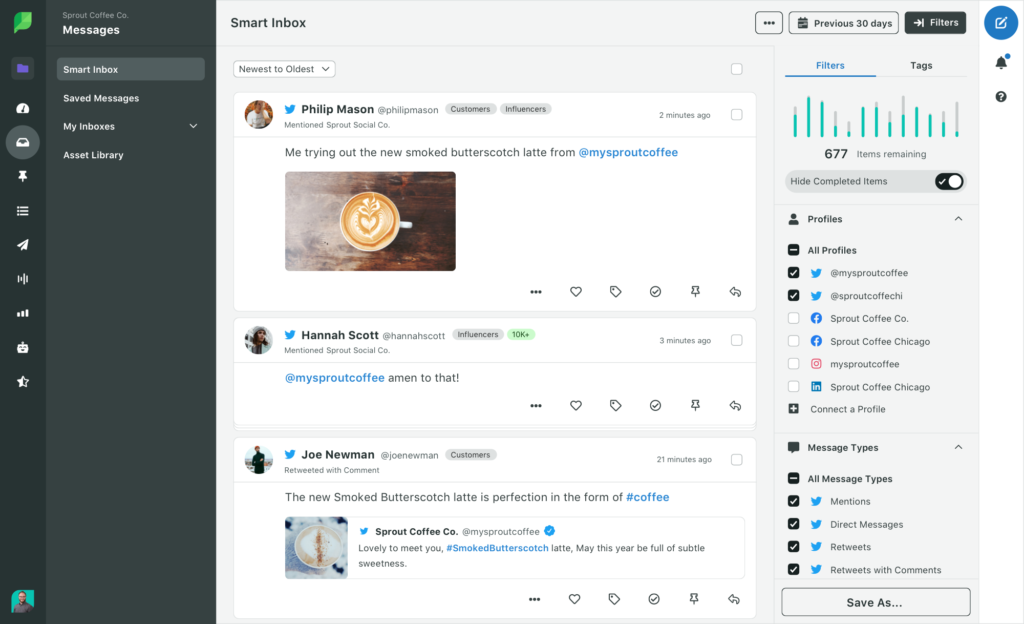Viewport: 1024px width, 624px height.
Task: Mark Joe Newman's message complete
Action: click(x=654, y=598)
